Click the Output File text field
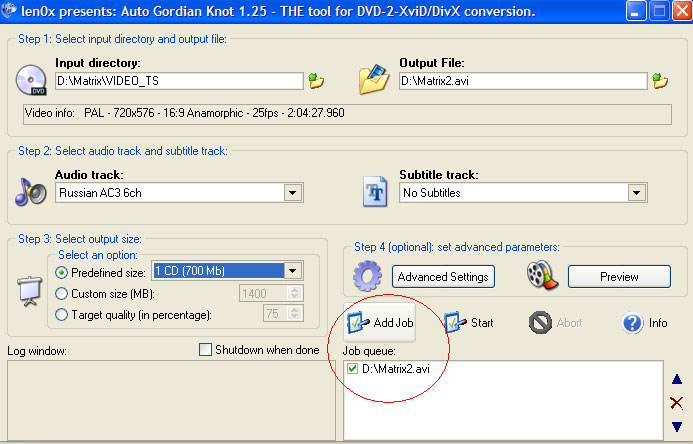The height and width of the screenshot is (444, 693). (523, 81)
